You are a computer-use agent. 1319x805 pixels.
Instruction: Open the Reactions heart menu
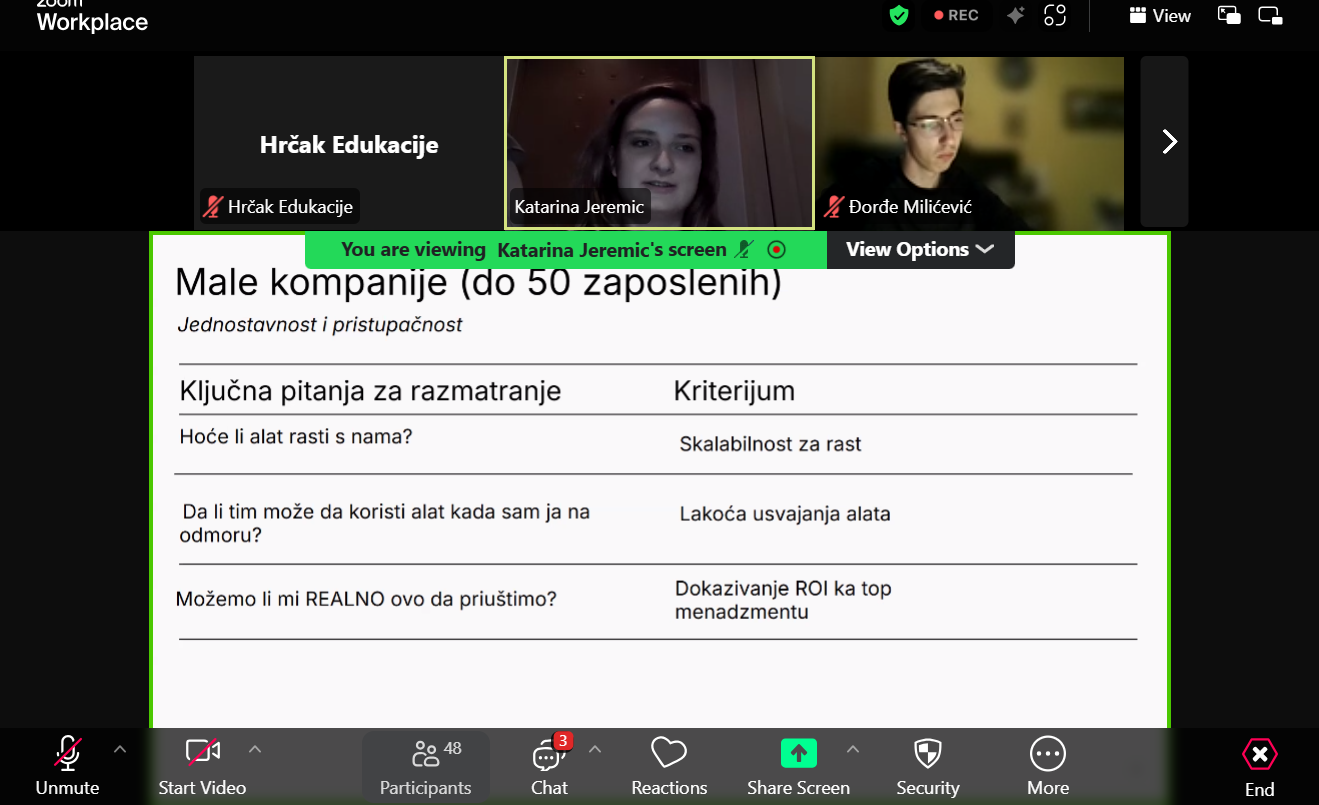point(669,767)
